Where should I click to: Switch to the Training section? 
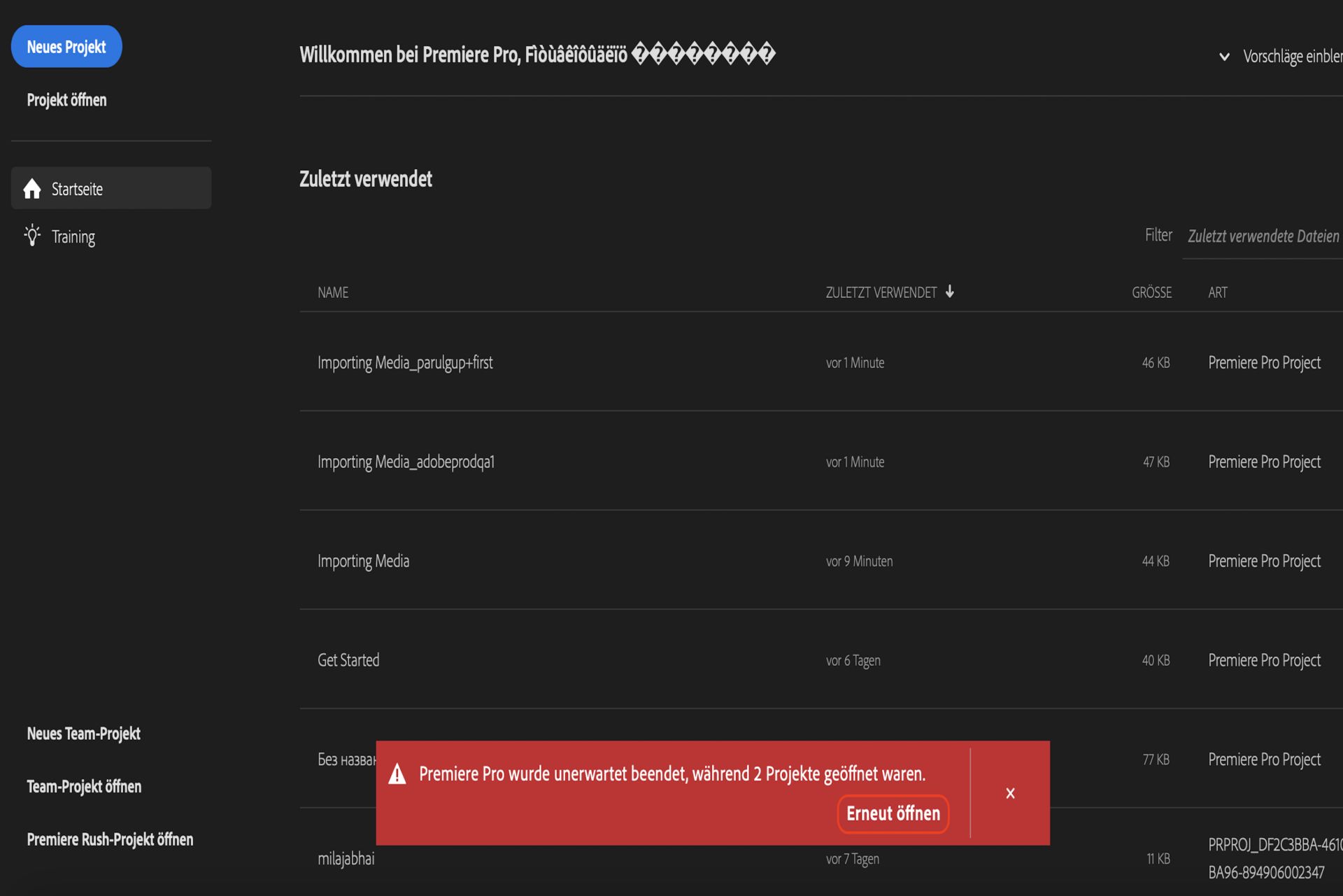click(x=73, y=236)
